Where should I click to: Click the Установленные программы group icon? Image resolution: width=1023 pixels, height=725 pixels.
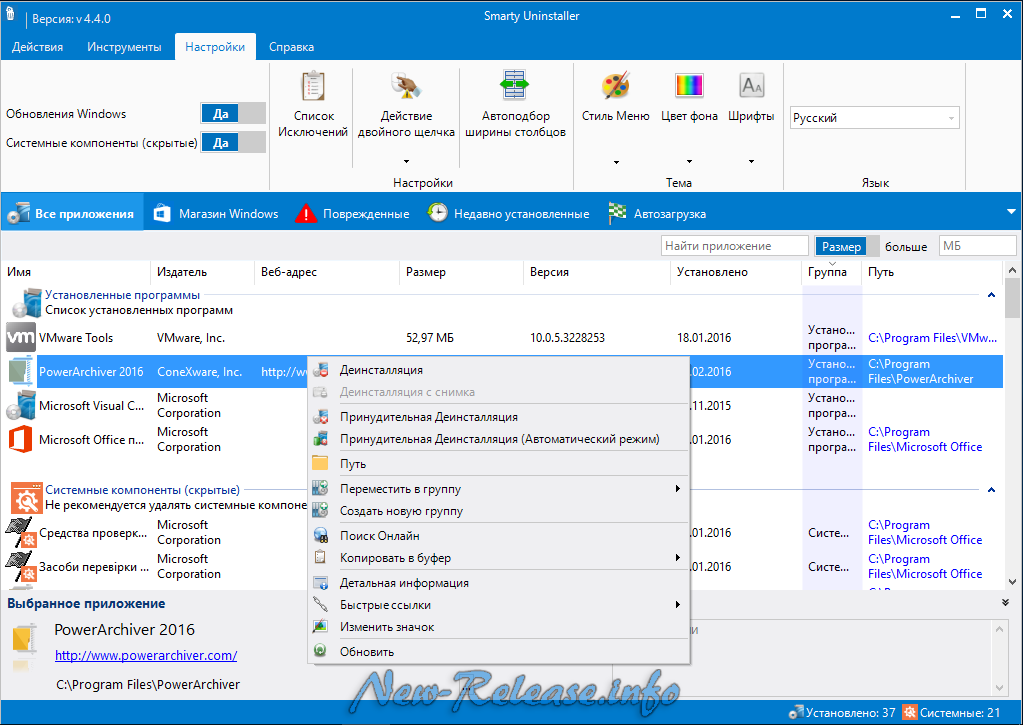click(27, 303)
